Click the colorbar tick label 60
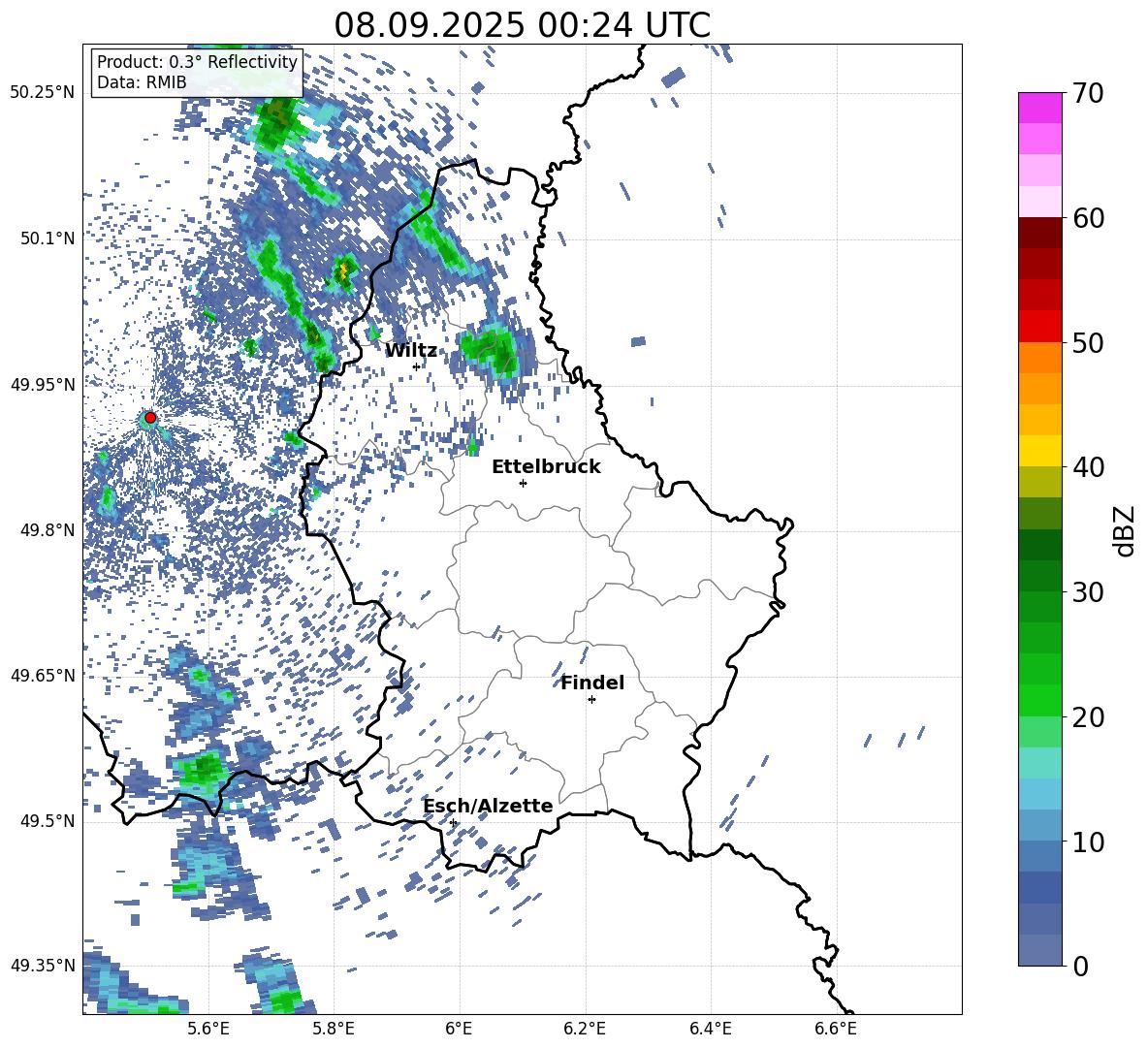 click(1088, 218)
